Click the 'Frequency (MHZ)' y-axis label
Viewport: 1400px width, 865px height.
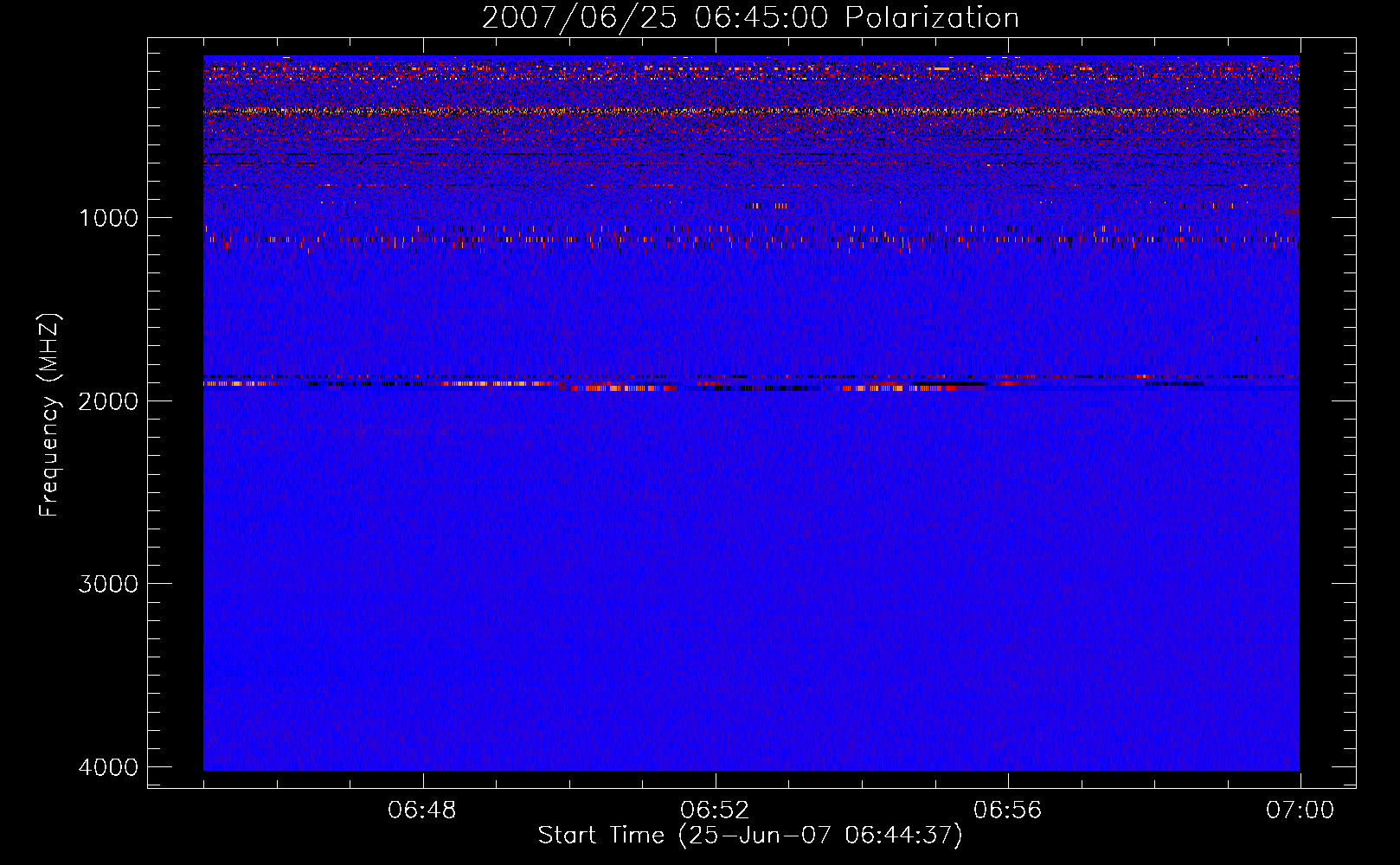49,414
